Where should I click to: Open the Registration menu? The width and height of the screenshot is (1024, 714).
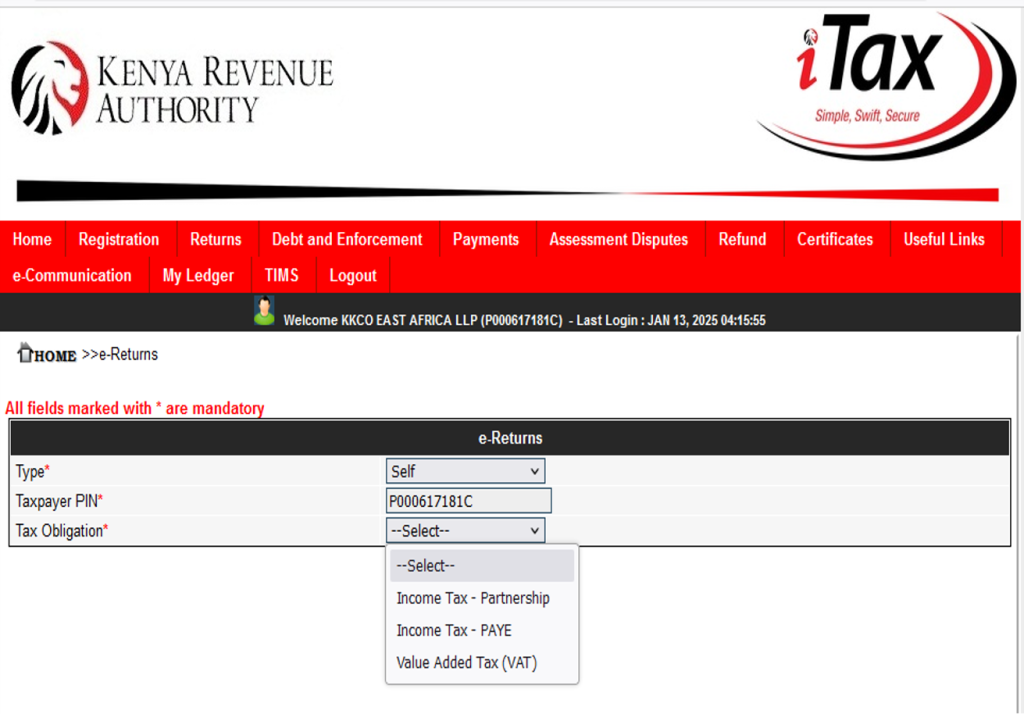coord(119,239)
